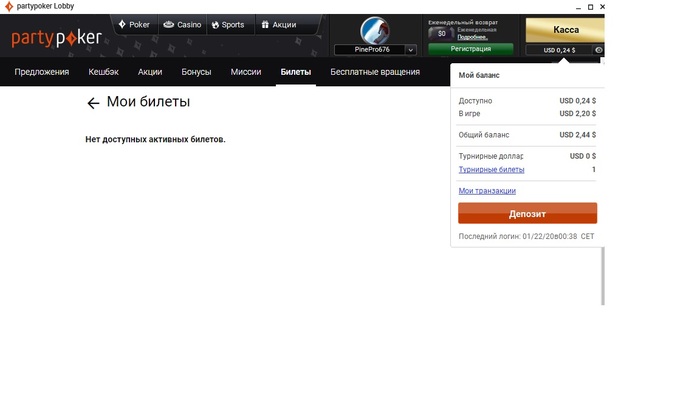Click the Турнирные доллары value USD 0 $

[583, 156]
